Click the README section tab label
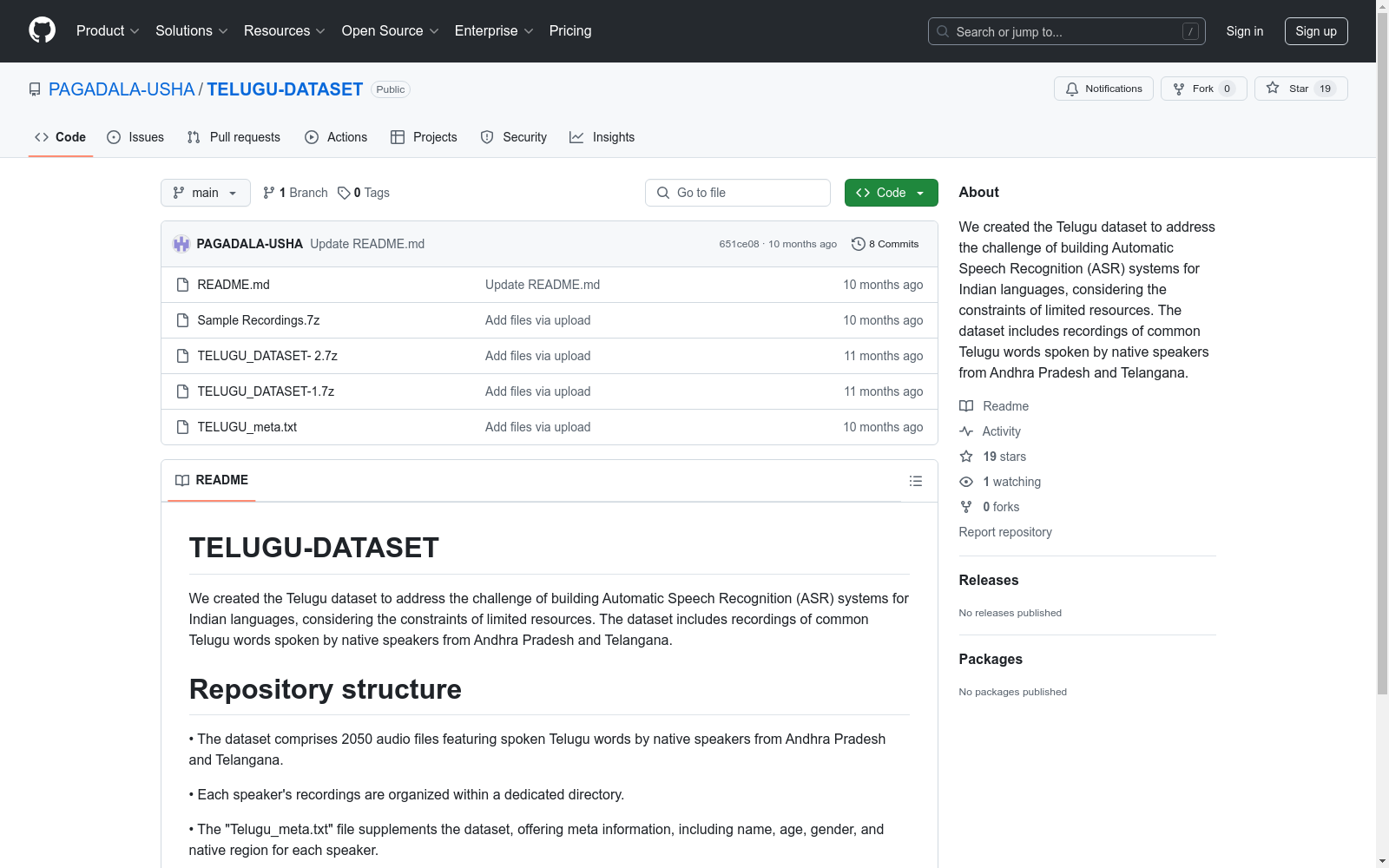The image size is (1389, 868). click(x=222, y=480)
